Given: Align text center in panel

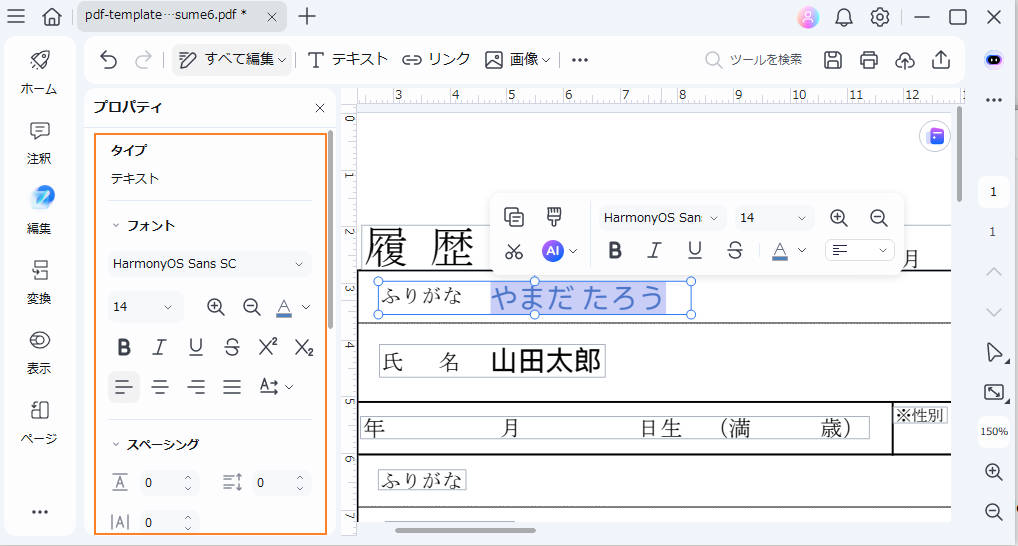Looking at the screenshot, I should pos(160,387).
